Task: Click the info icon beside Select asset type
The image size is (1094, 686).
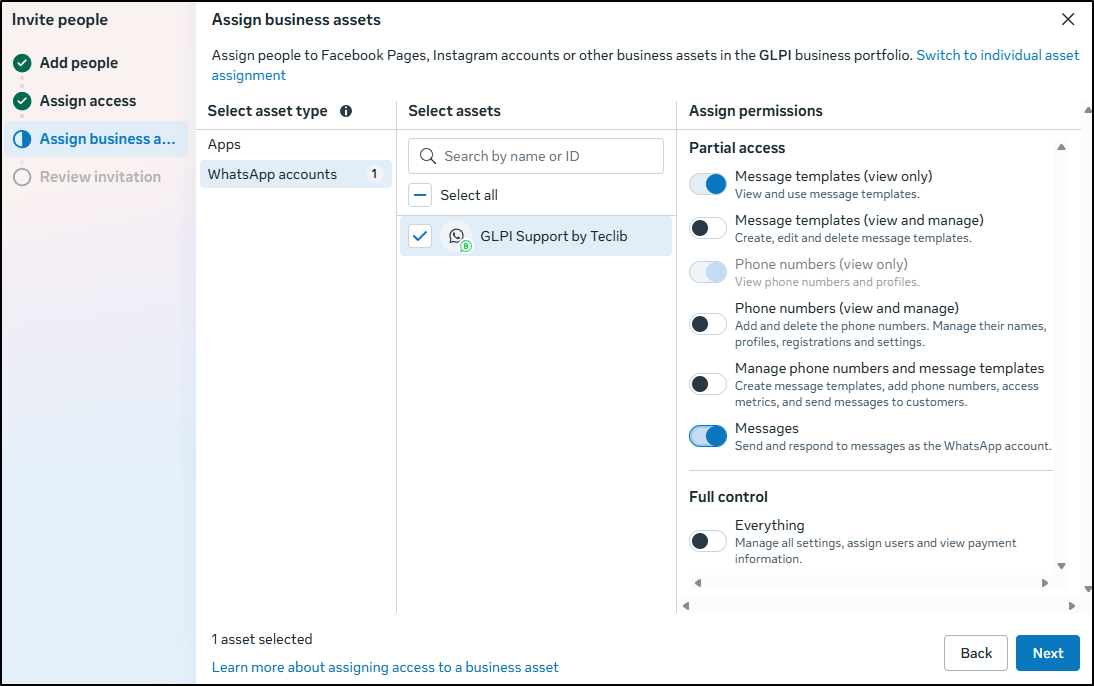Action: tap(346, 111)
